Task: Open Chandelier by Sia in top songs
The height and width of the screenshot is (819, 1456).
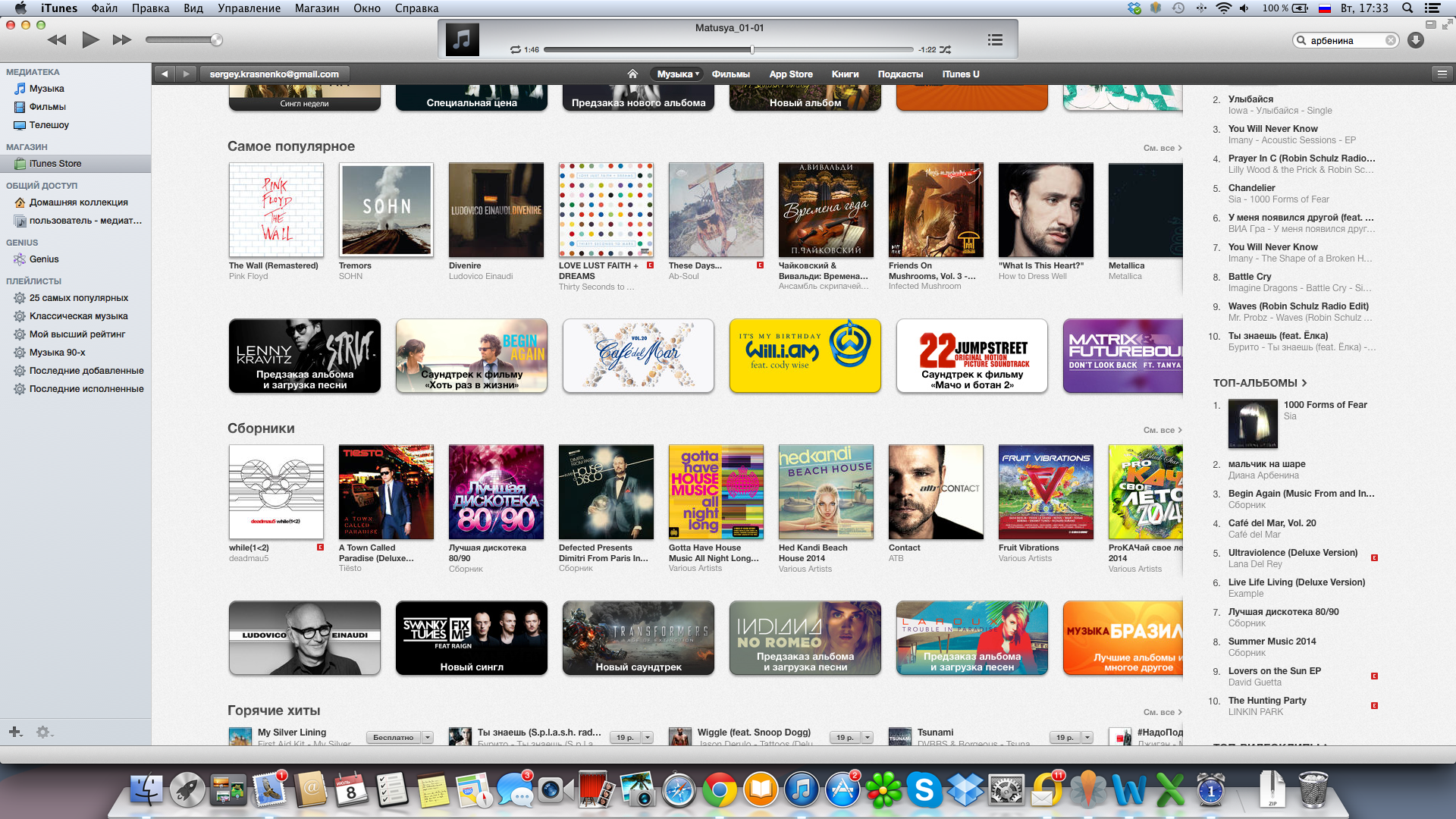Action: 1251,188
